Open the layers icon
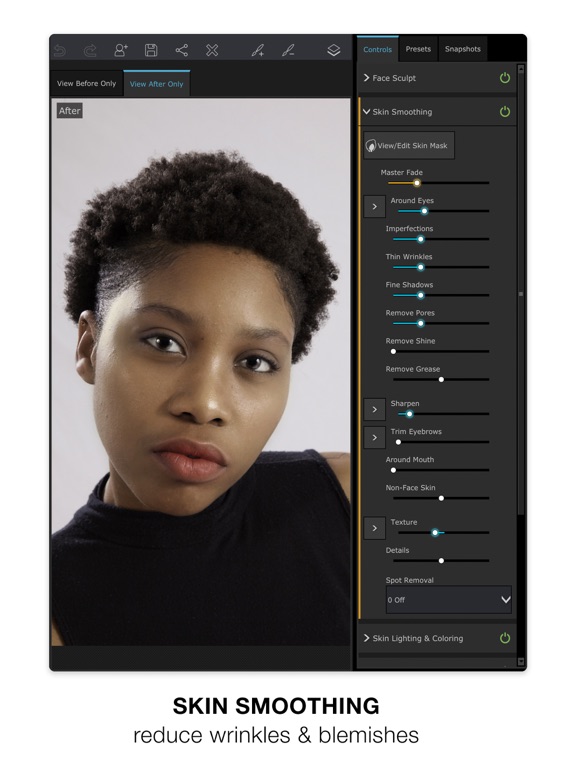The height and width of the screenshot is (768, 576). [334, 50]
